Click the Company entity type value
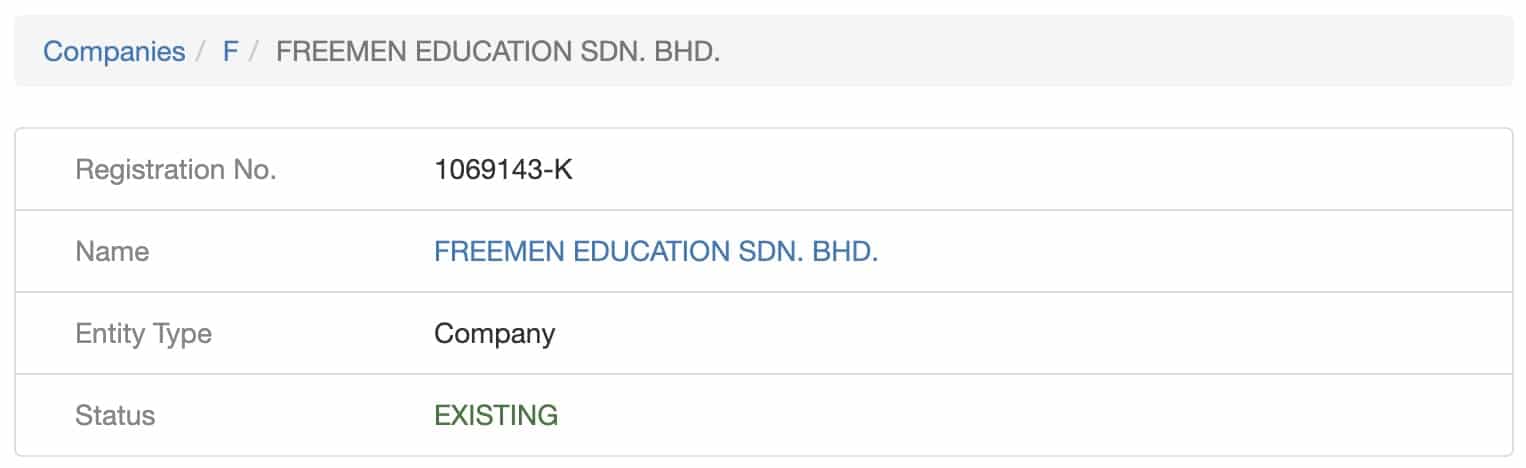Image resolution: width=1526 pixels, height=468 pixels. tap(494, 334)
